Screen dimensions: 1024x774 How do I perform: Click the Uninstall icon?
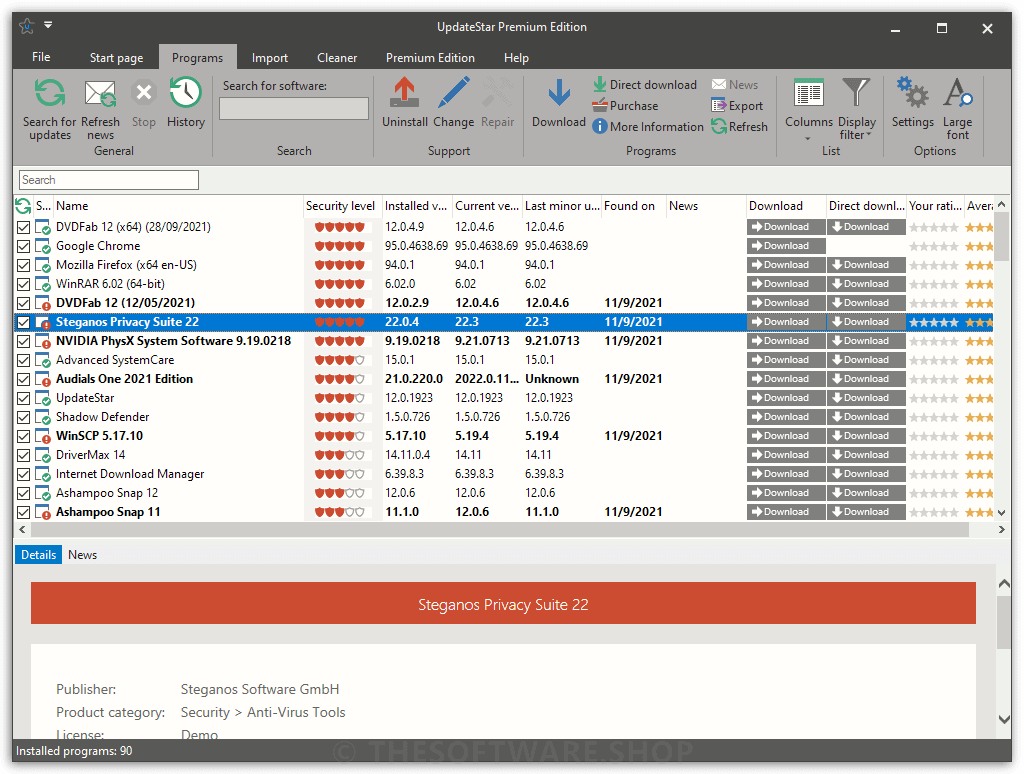click(404, 92)
